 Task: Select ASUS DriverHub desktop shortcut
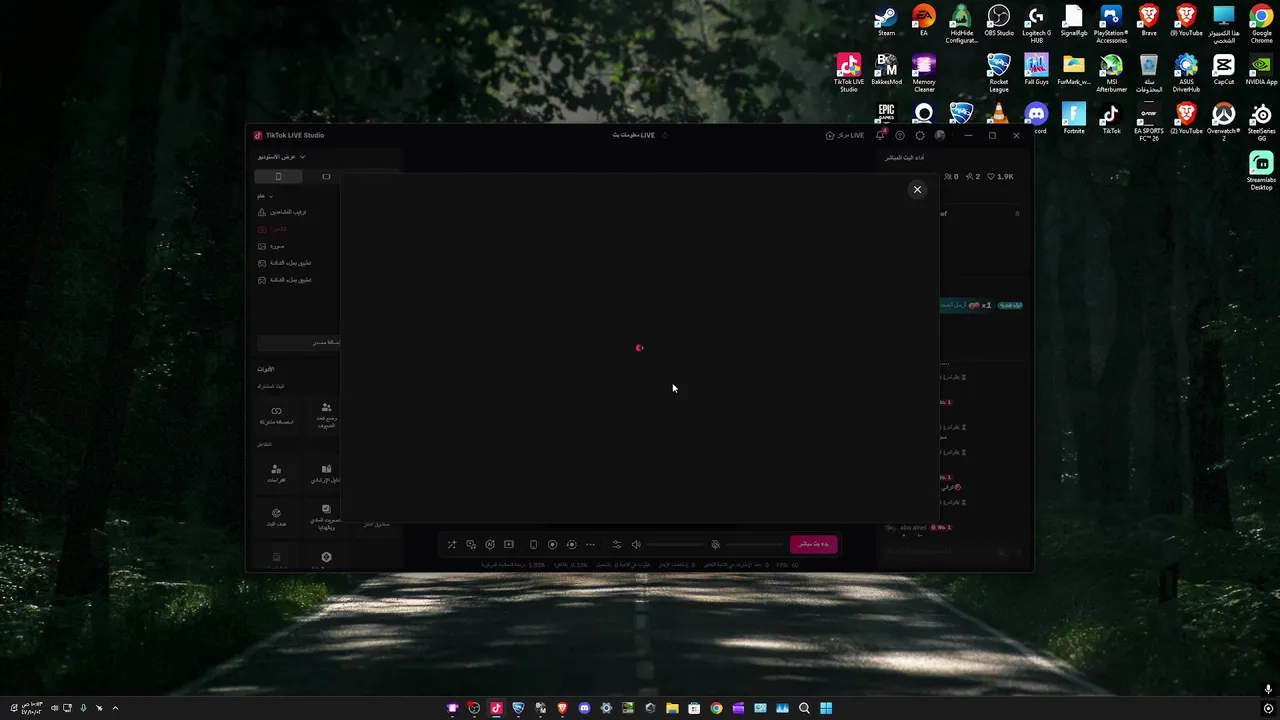1186,72
